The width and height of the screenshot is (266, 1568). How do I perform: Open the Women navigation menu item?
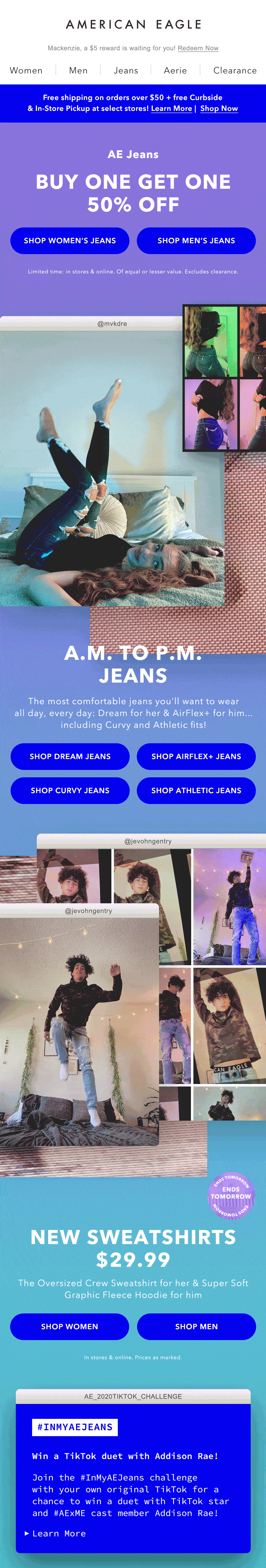tap(26, 71)
